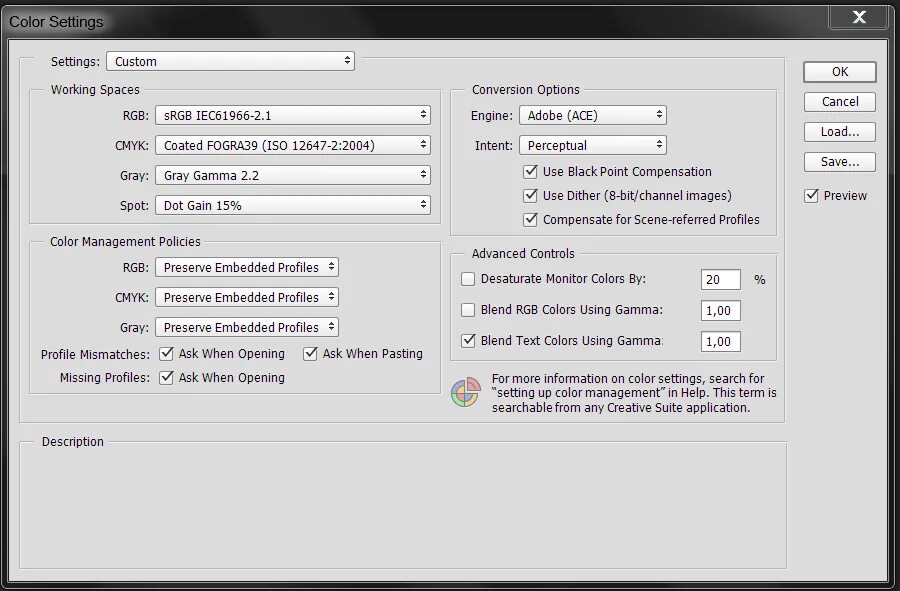Screen dimensions: 900x591
Task: Open the CMYK working space dropdown Coated FOGRA39
Action: 293,145
